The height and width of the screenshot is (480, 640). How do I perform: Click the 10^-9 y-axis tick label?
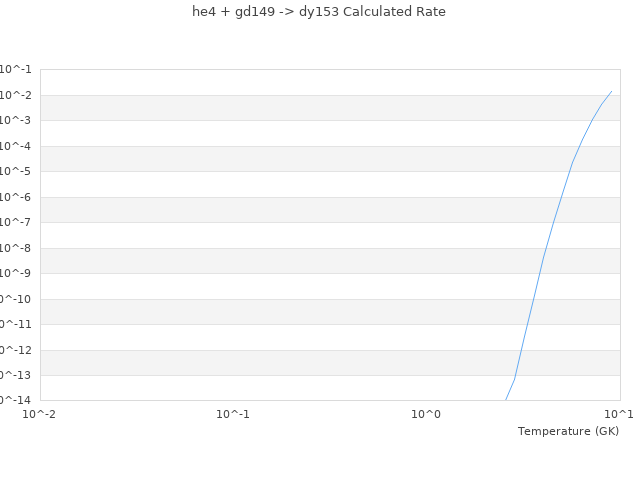pos(15,274)
